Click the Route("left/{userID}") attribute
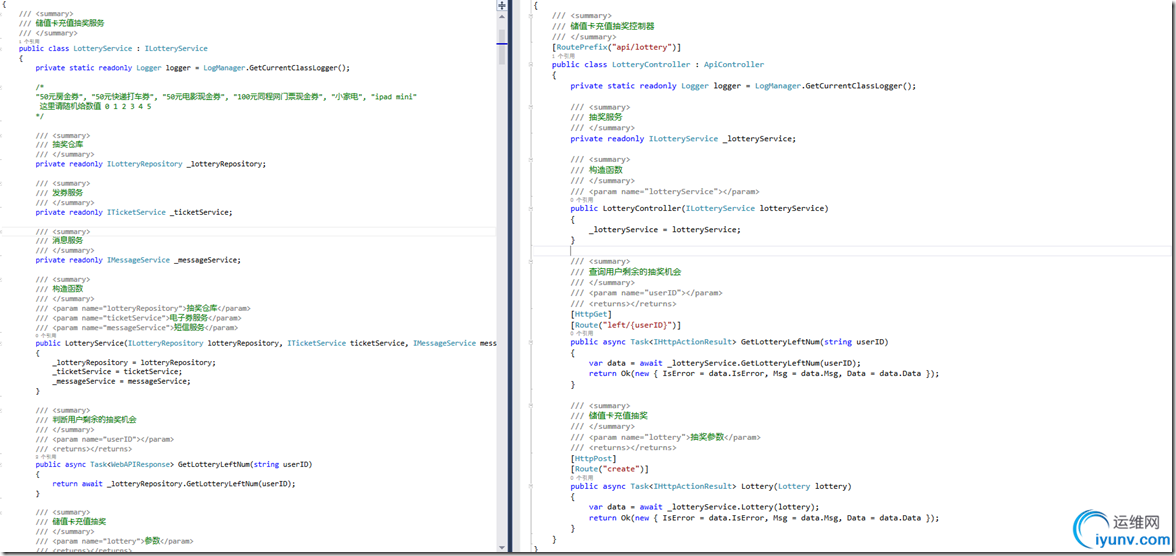This screenshot has height=556, width=1176. click(x=626, y=325)
